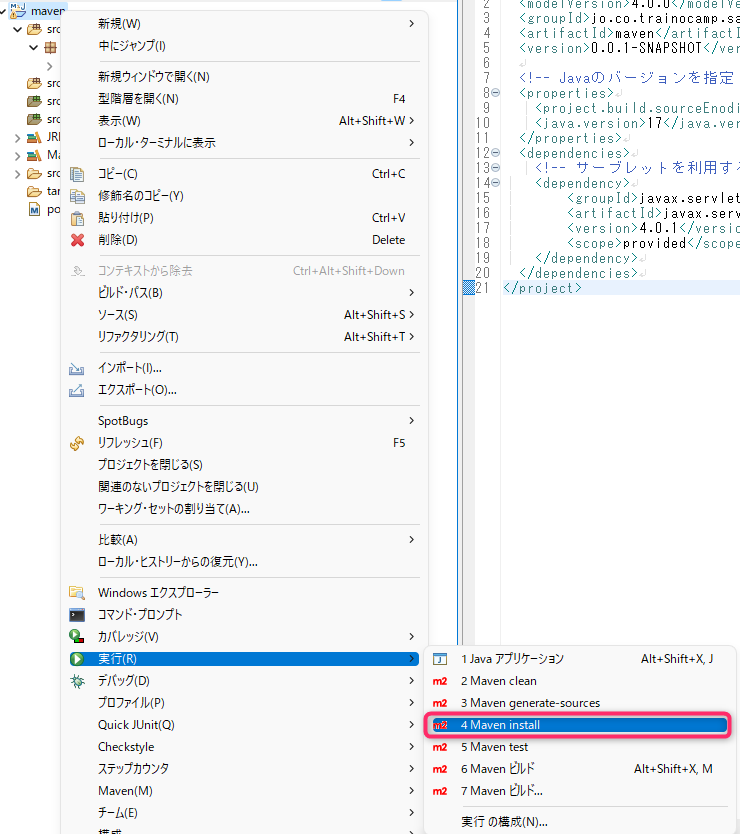Image resolution: width=740 pixels, height=834 pixels.
Task: Click the command prompt terminal icon
Action: coord(77,615)
